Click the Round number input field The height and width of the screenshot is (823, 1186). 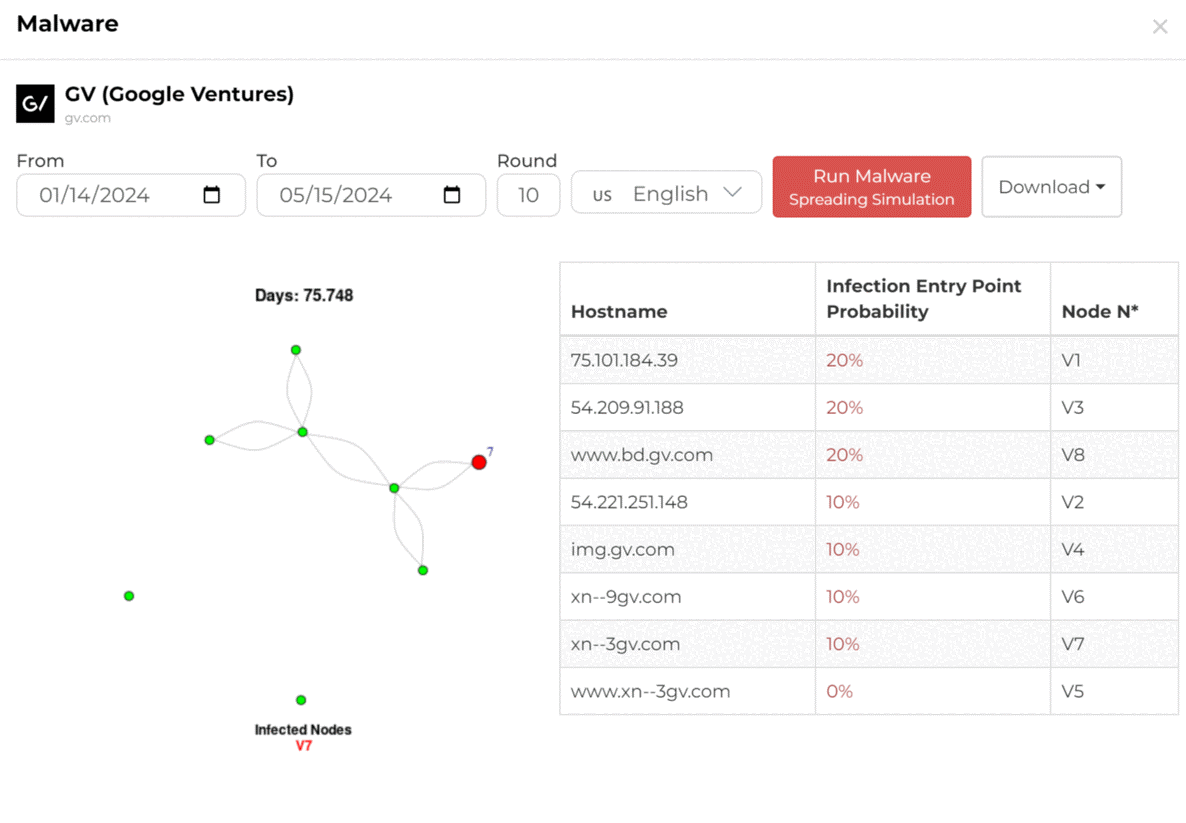coord(528,195)
